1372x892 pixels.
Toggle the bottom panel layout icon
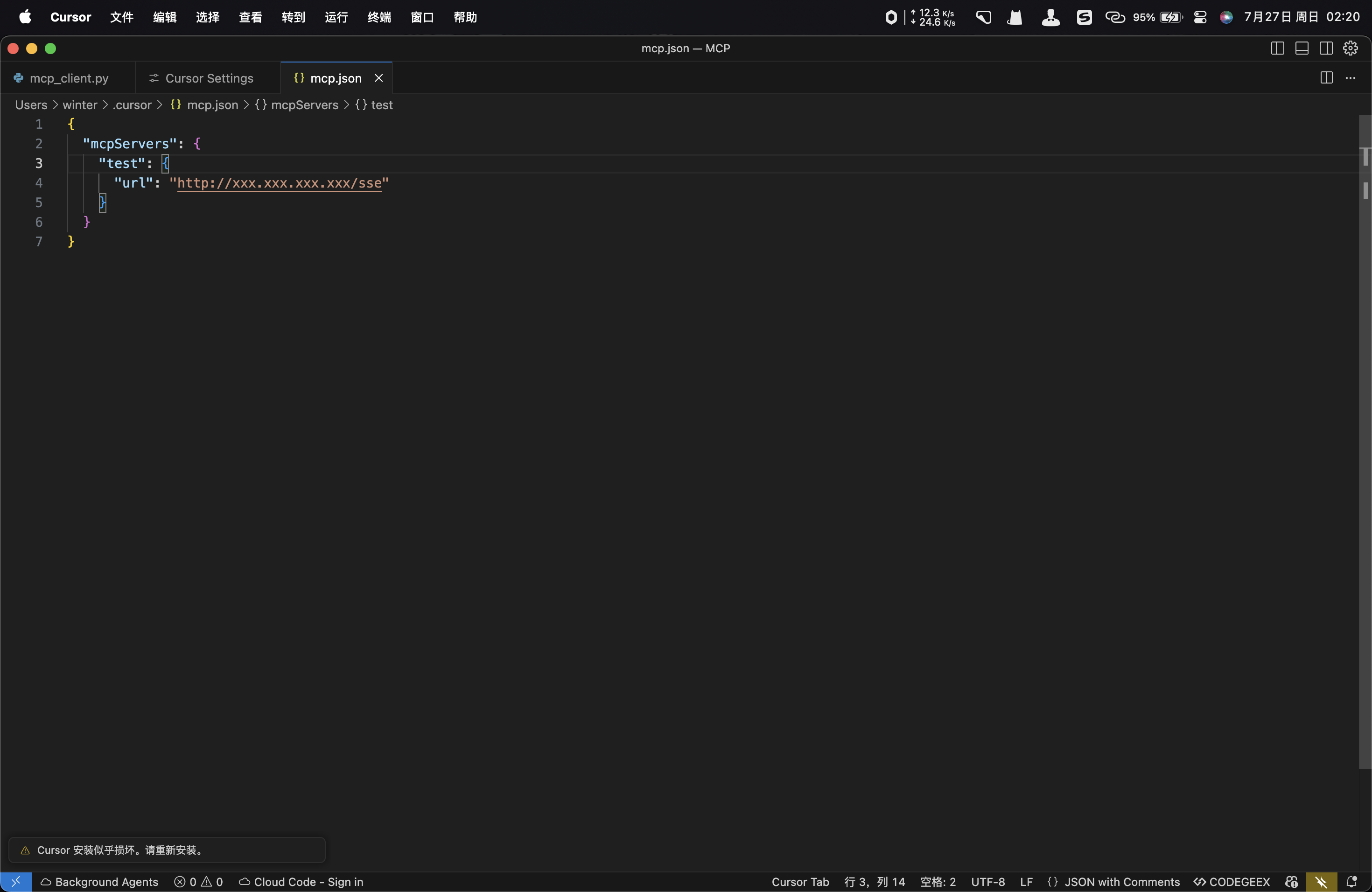1302,49
